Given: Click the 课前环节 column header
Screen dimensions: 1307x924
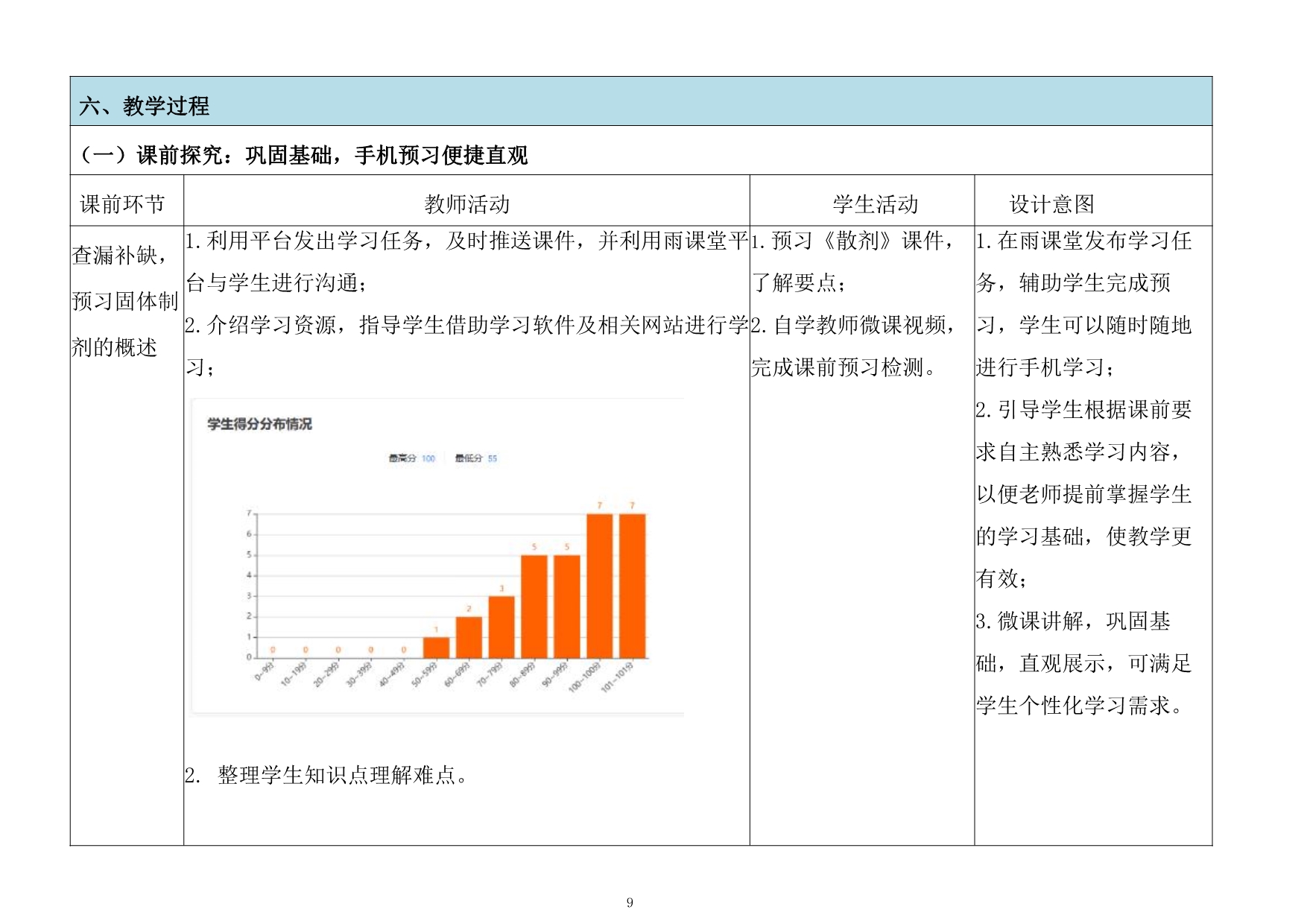Looking at the screenshot, I should [122, 204].
